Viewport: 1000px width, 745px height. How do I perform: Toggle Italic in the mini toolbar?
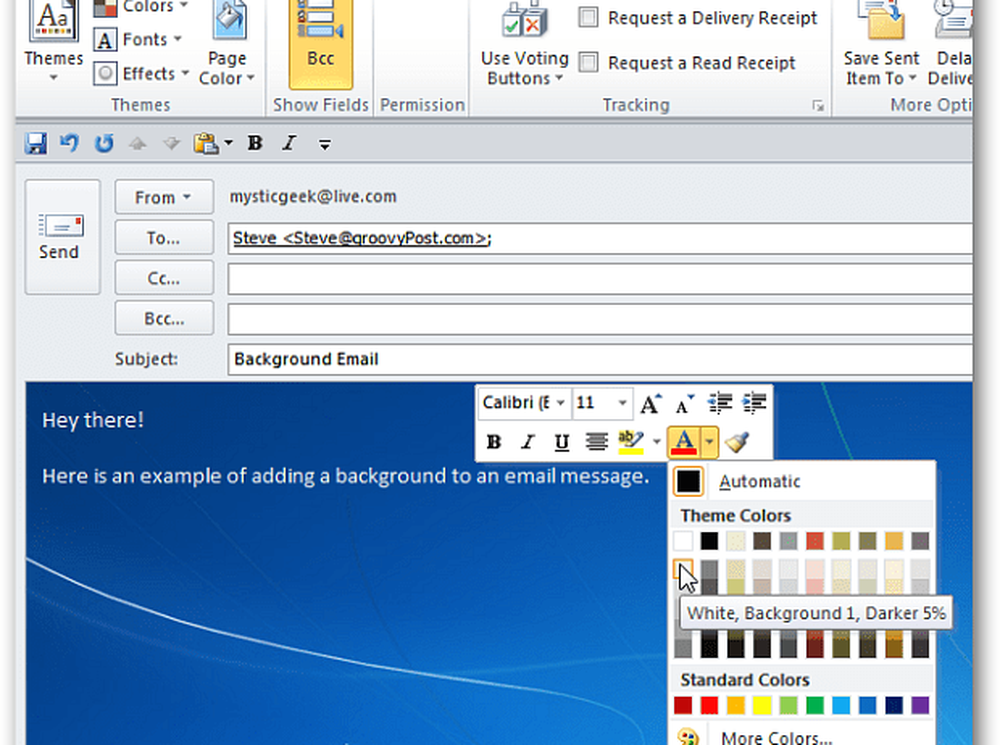[527, 442]
